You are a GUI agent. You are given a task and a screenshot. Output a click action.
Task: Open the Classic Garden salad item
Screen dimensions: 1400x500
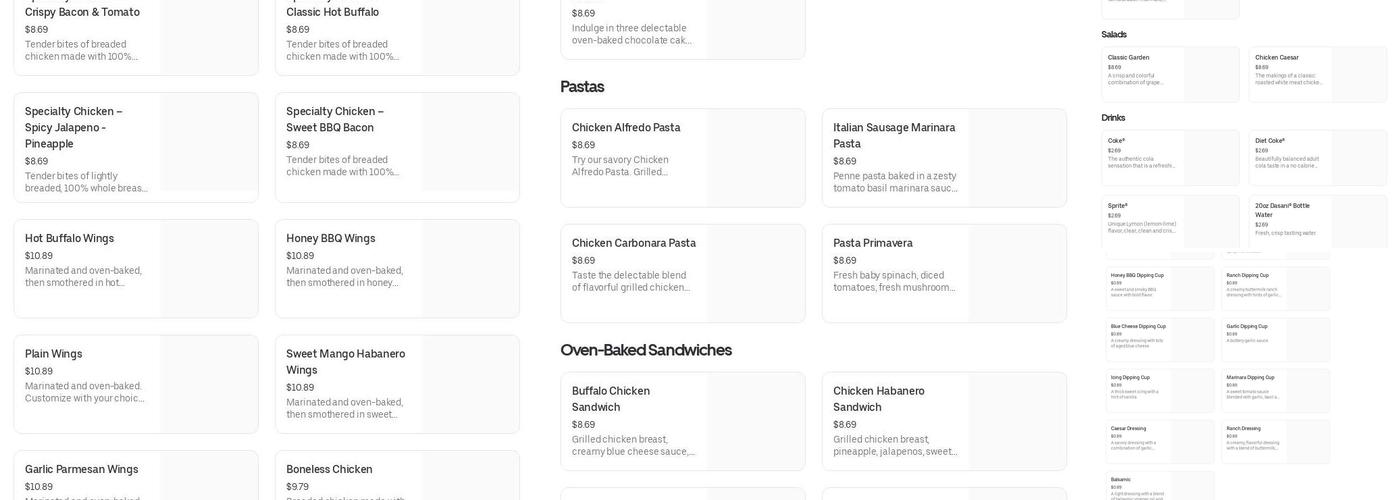coord(1170,74)
